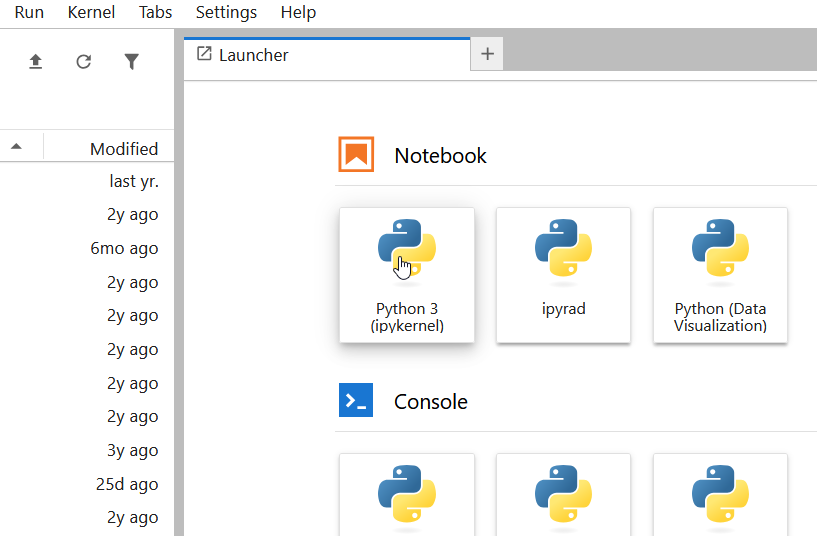817x536 pixels.
Task: Refresh the file browser list
Action: [x=83, y=61]
